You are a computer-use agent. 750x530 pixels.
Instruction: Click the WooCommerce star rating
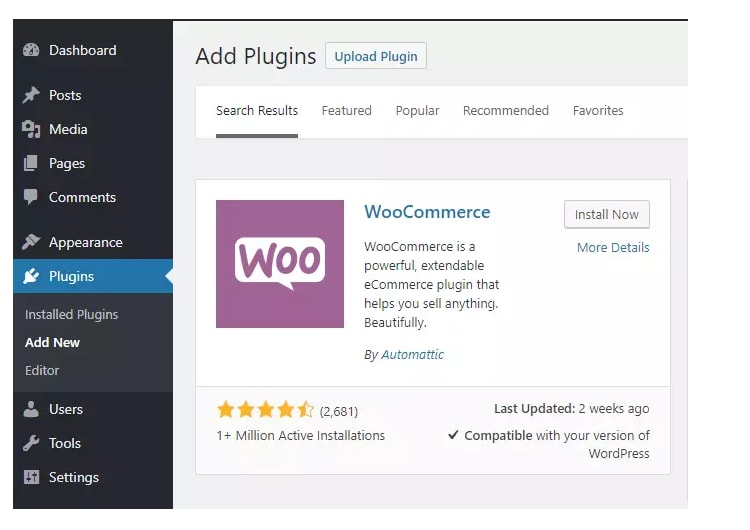coord(265,410)
